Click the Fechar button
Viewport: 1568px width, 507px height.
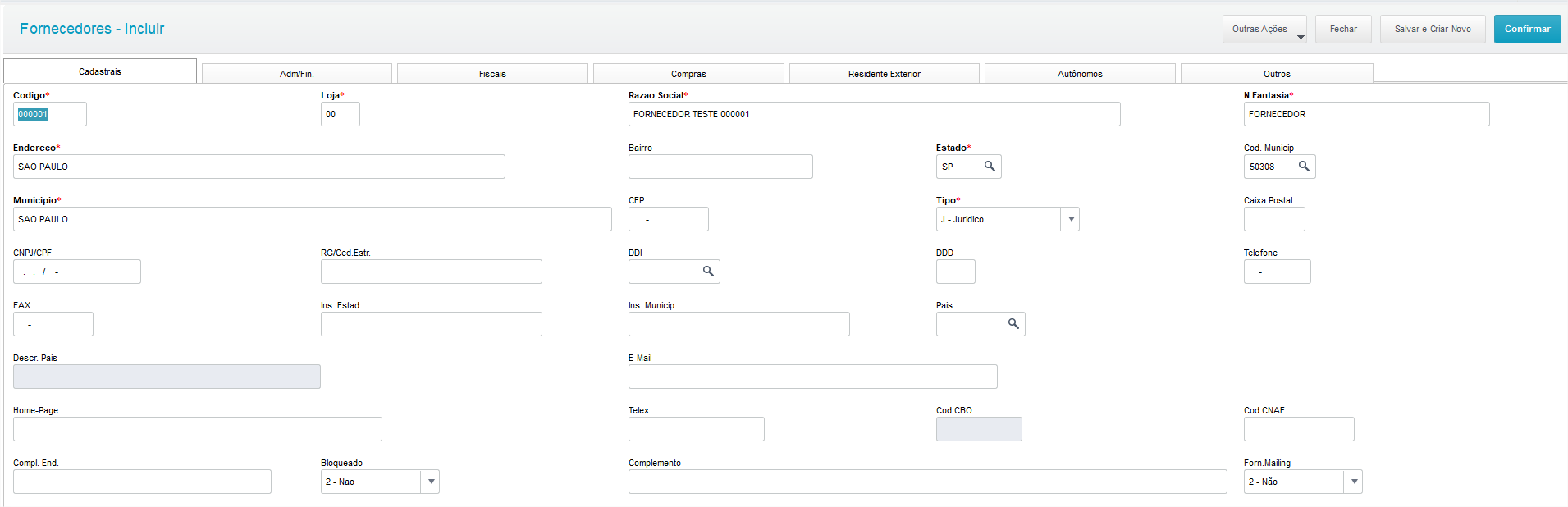coord(1343,29)
